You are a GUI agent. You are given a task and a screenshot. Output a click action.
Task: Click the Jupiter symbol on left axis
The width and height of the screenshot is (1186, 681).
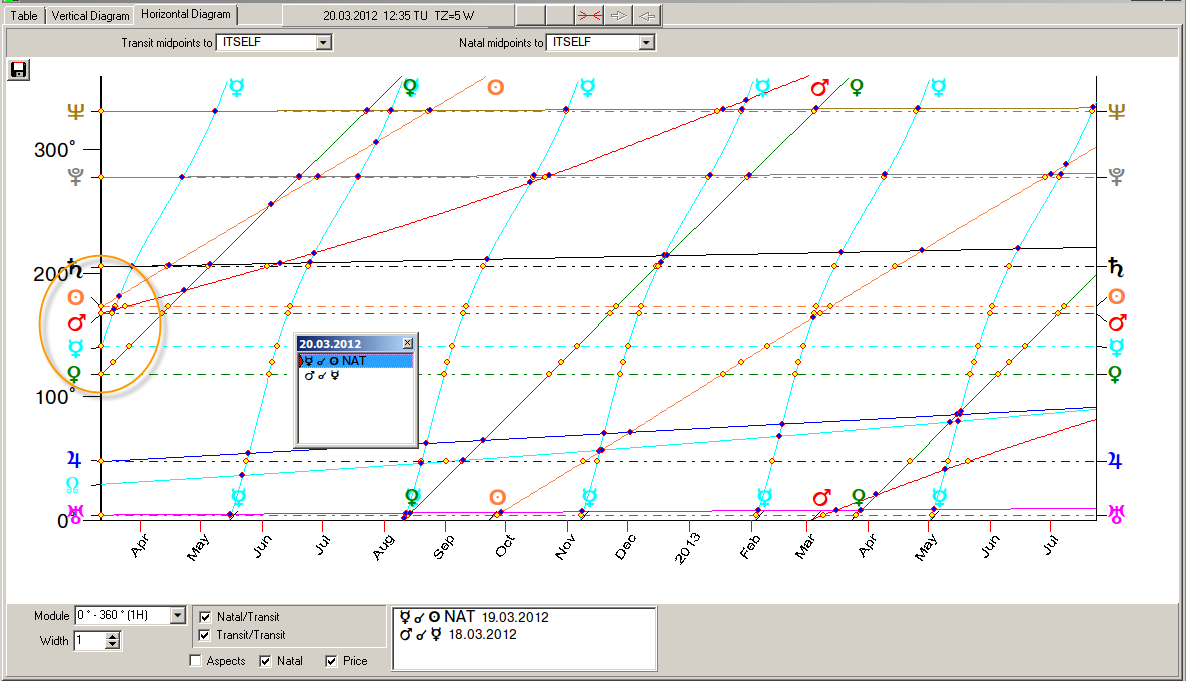point(73,460)
